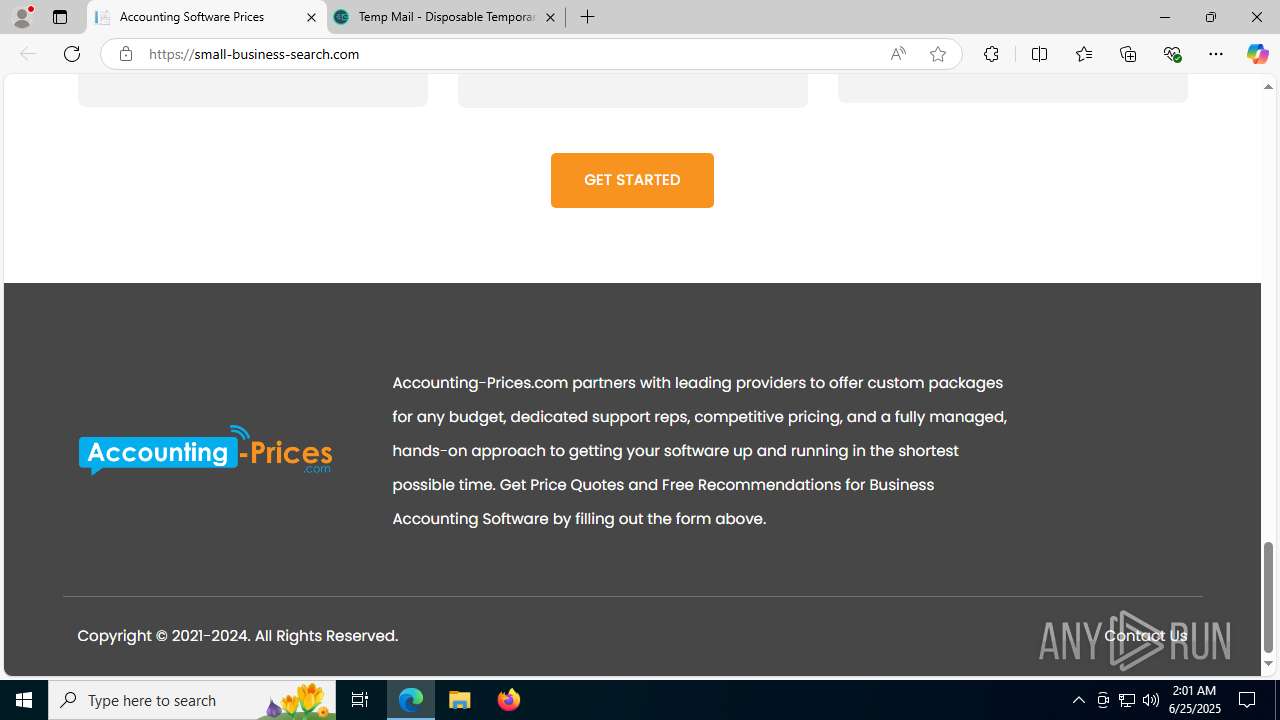Open the Extensions icon in toolbar
Screen dimensions: 1280x720
click(991, 54)
